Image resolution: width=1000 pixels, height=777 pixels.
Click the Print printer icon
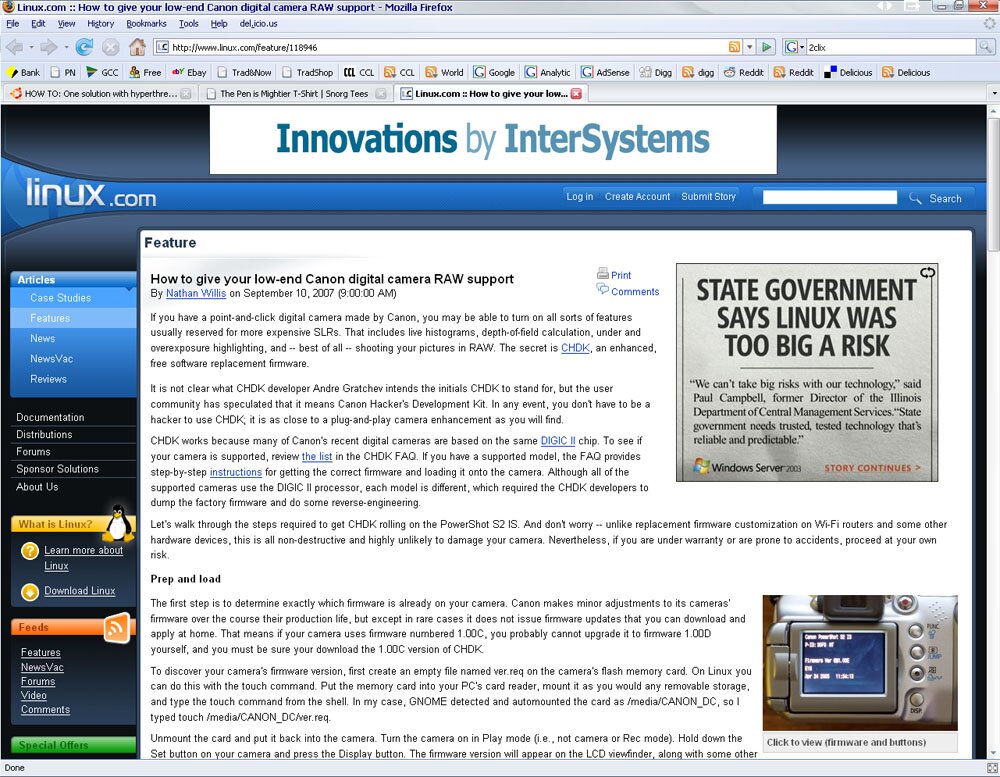coord(603,274)
